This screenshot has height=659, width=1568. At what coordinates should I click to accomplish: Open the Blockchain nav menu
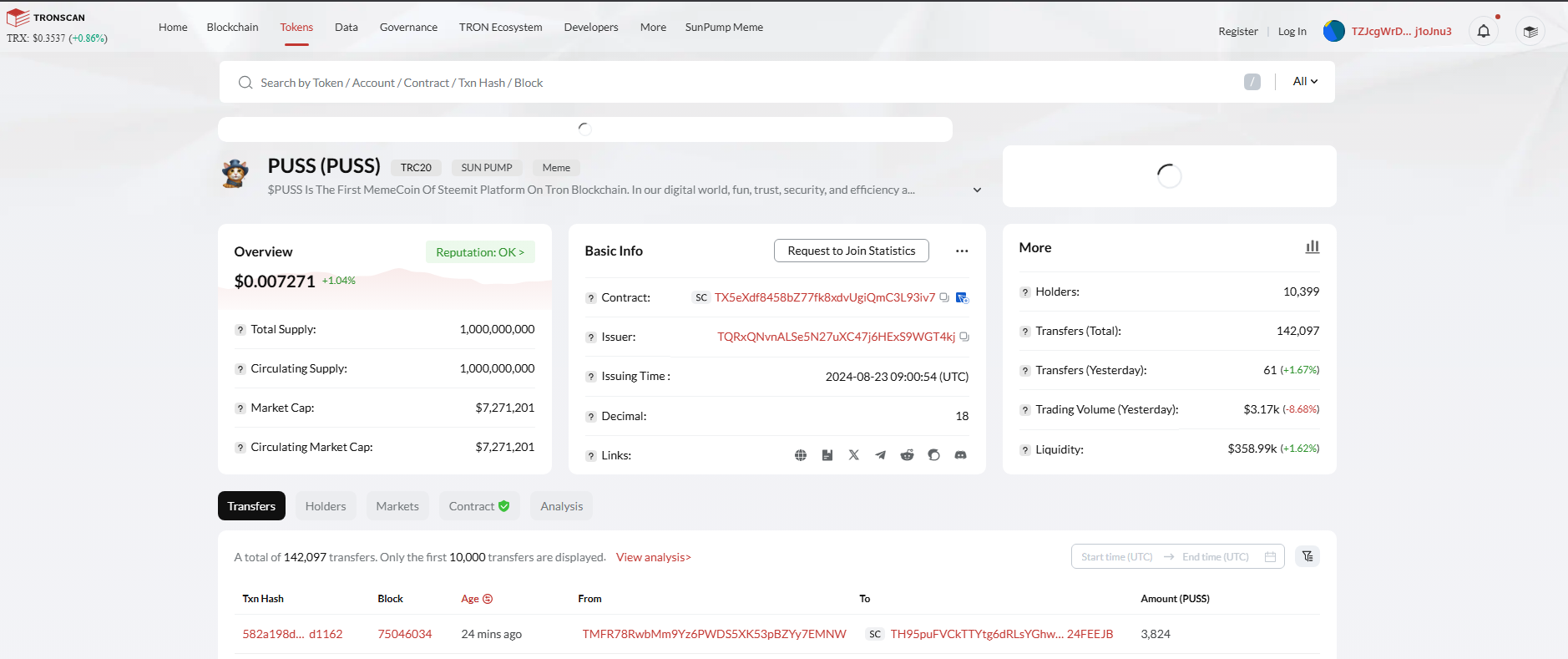click(232, 27)
